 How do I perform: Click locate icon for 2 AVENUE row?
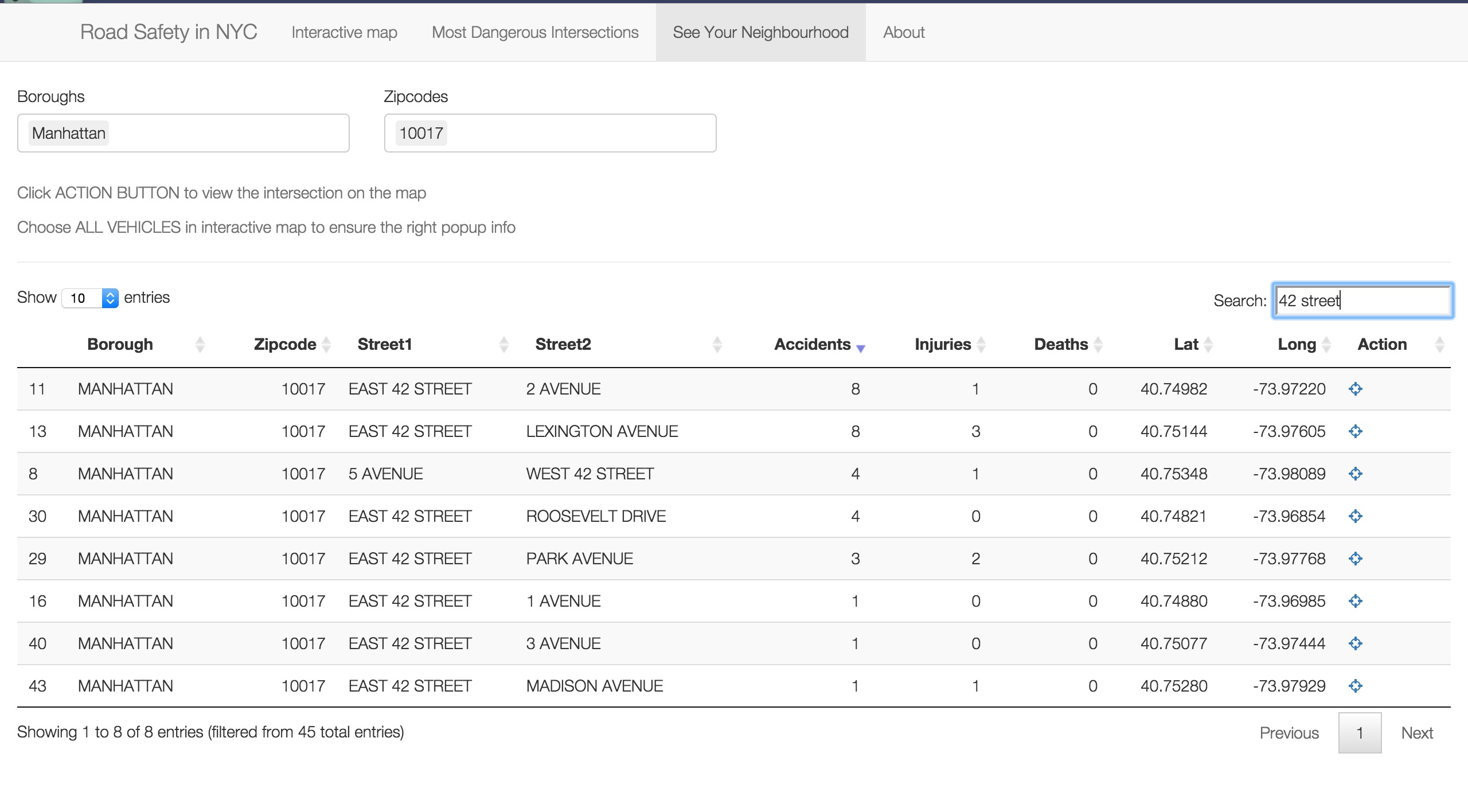tap(1355, 389)
